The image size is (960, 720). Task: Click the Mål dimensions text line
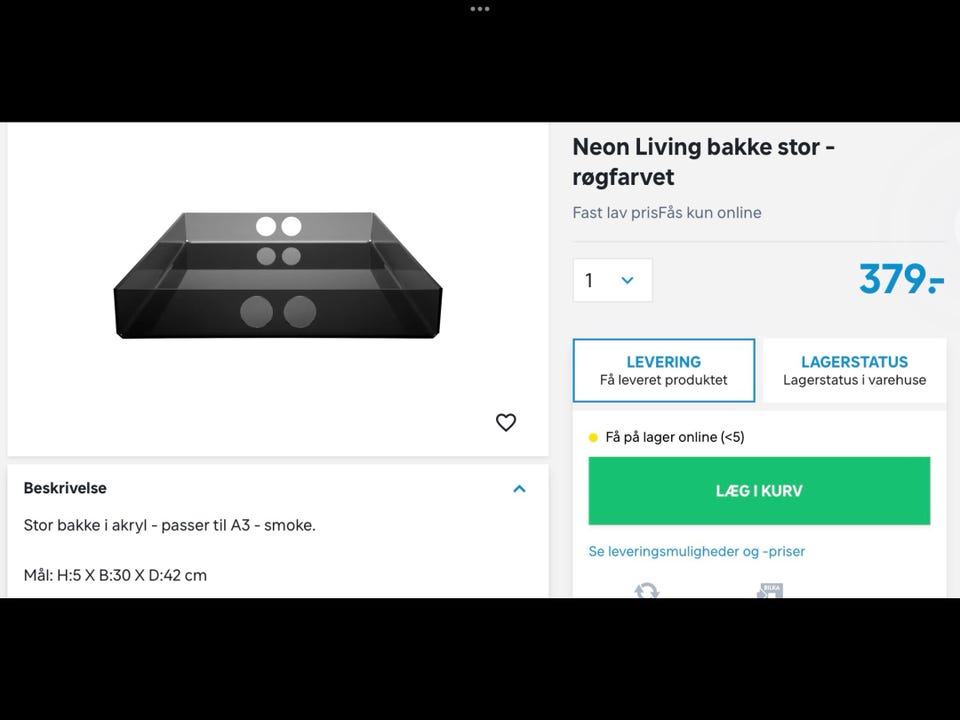115,575
